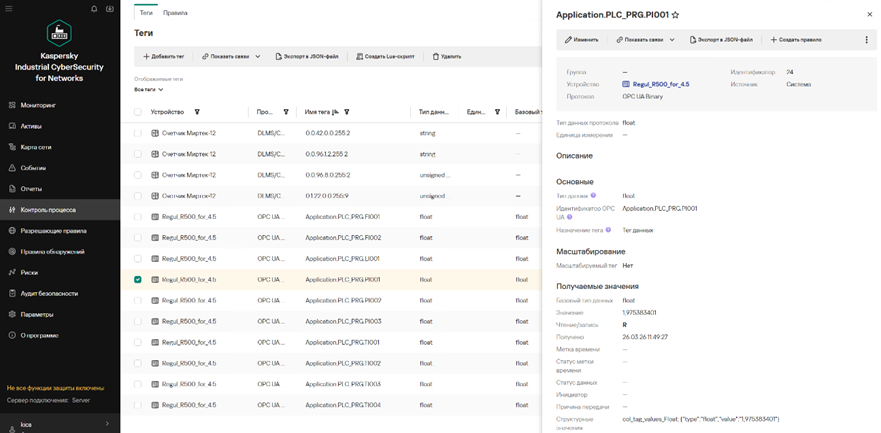Expand the Все теги dropdown
Viewport: 881px width, 433px height.
[149, 90]
